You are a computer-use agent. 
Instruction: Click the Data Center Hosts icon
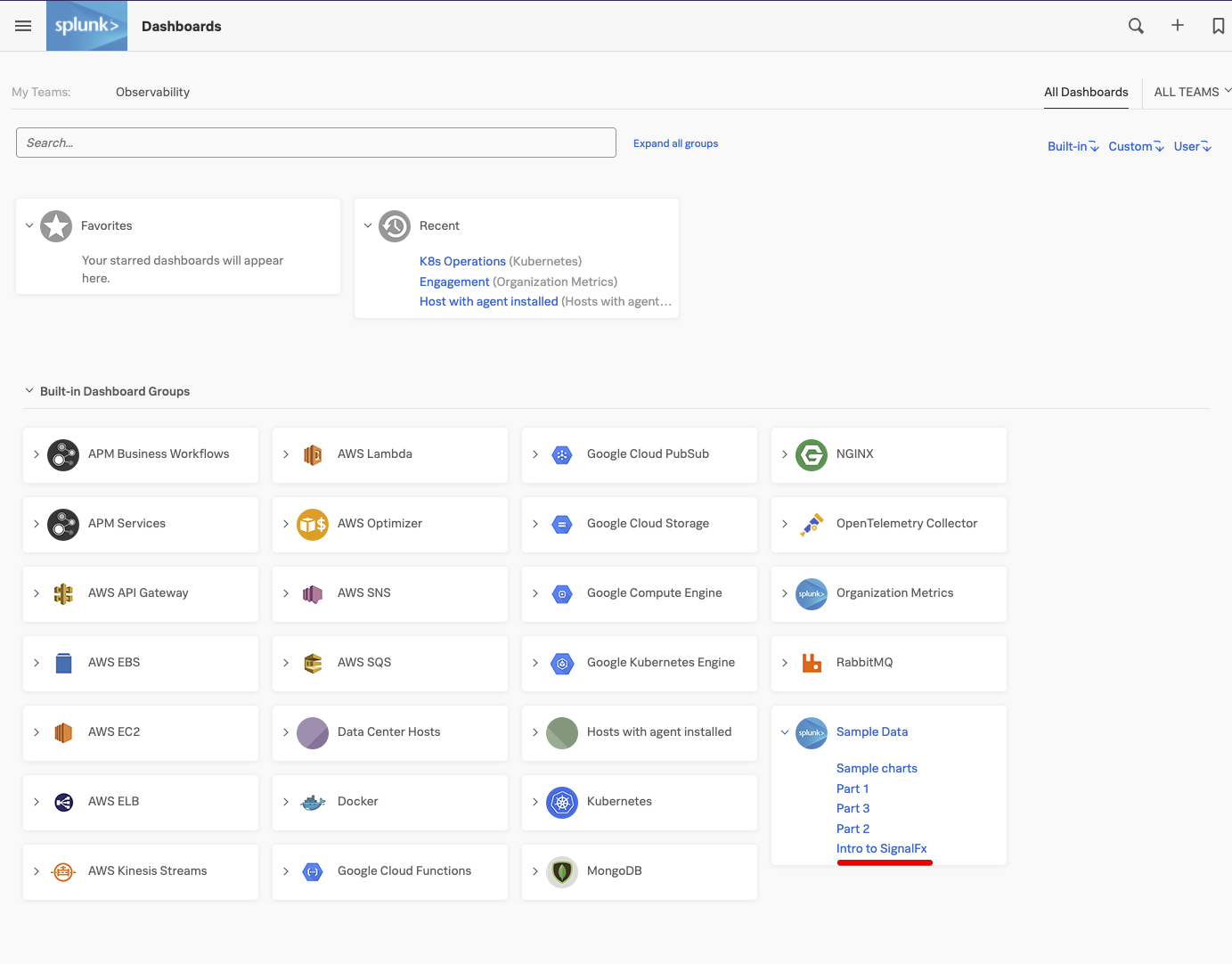pos(313,733)
